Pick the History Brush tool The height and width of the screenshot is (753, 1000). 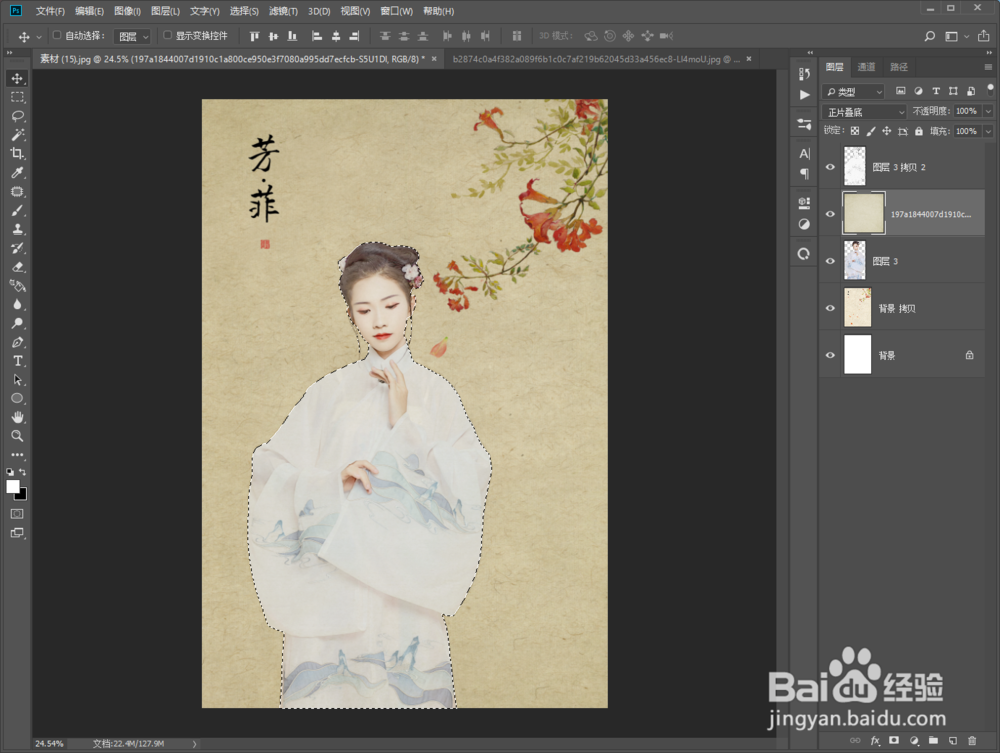coord(17,248)
